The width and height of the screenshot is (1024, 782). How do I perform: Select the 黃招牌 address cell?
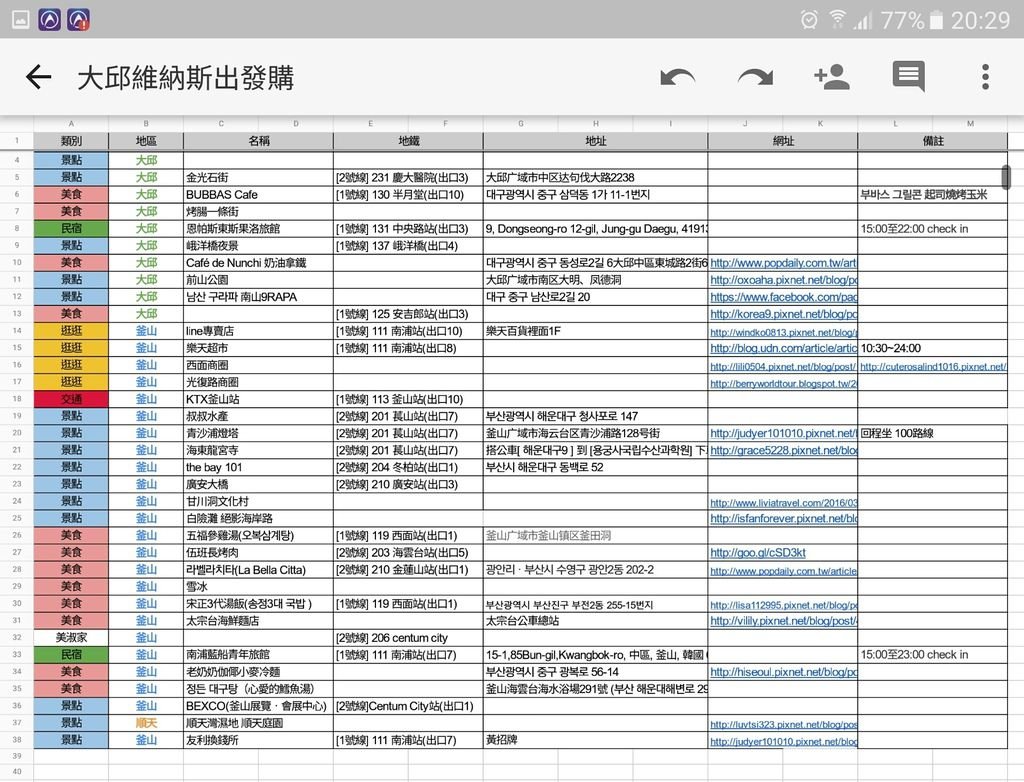(x=596, y=740)
